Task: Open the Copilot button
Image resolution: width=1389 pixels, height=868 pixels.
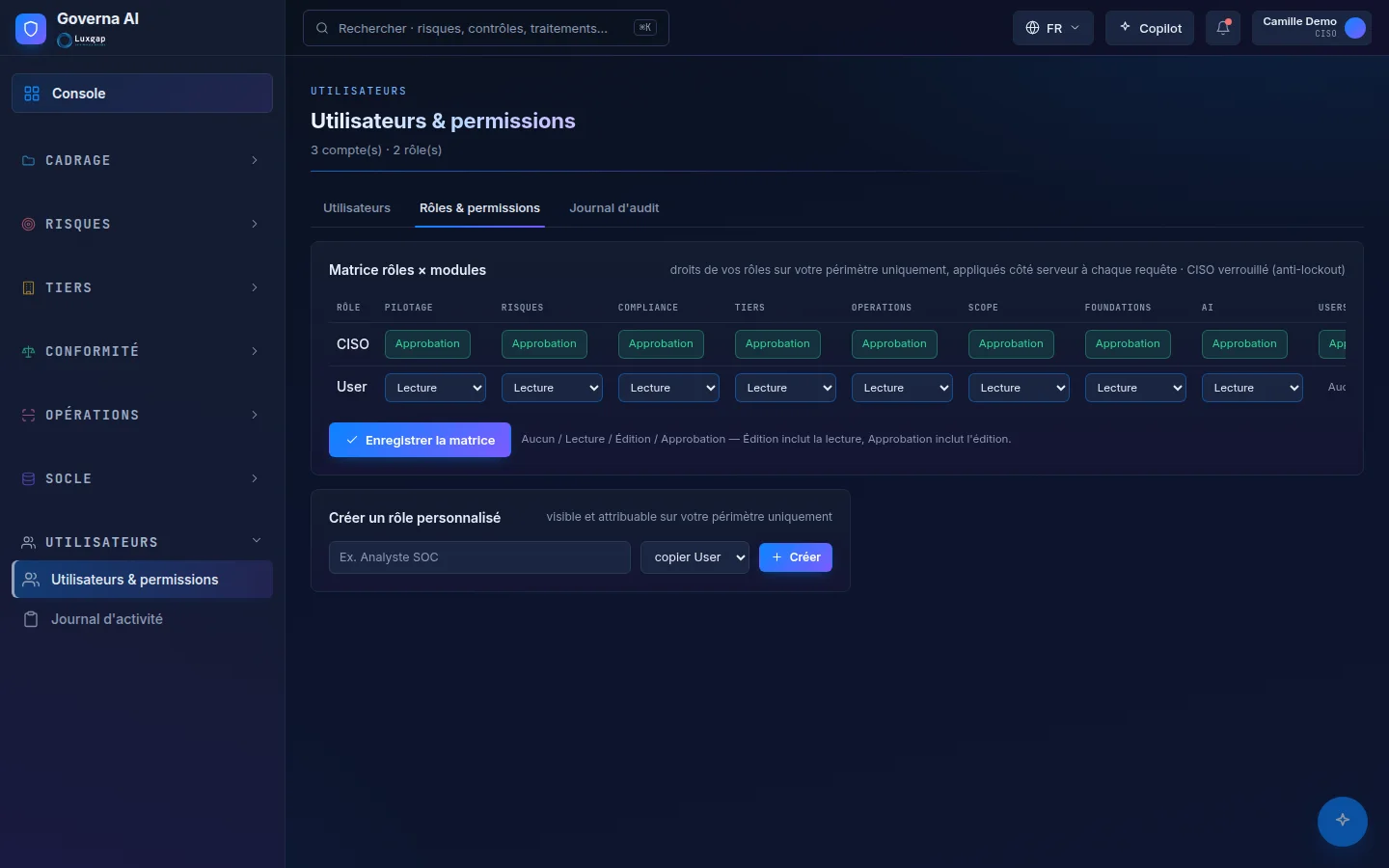Action: tap(1150, 28)
